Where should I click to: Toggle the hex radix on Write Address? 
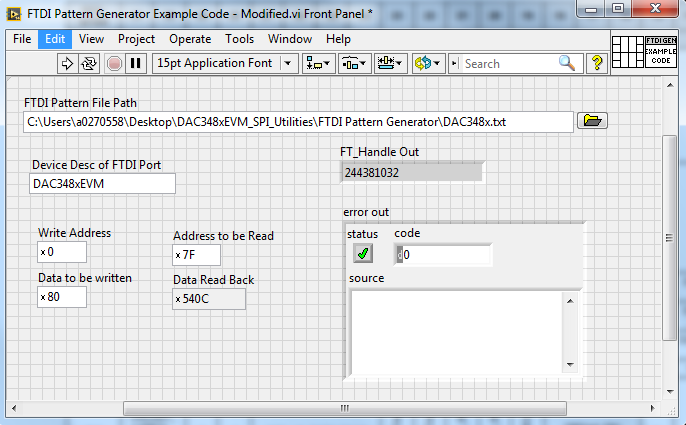(43, 252)
